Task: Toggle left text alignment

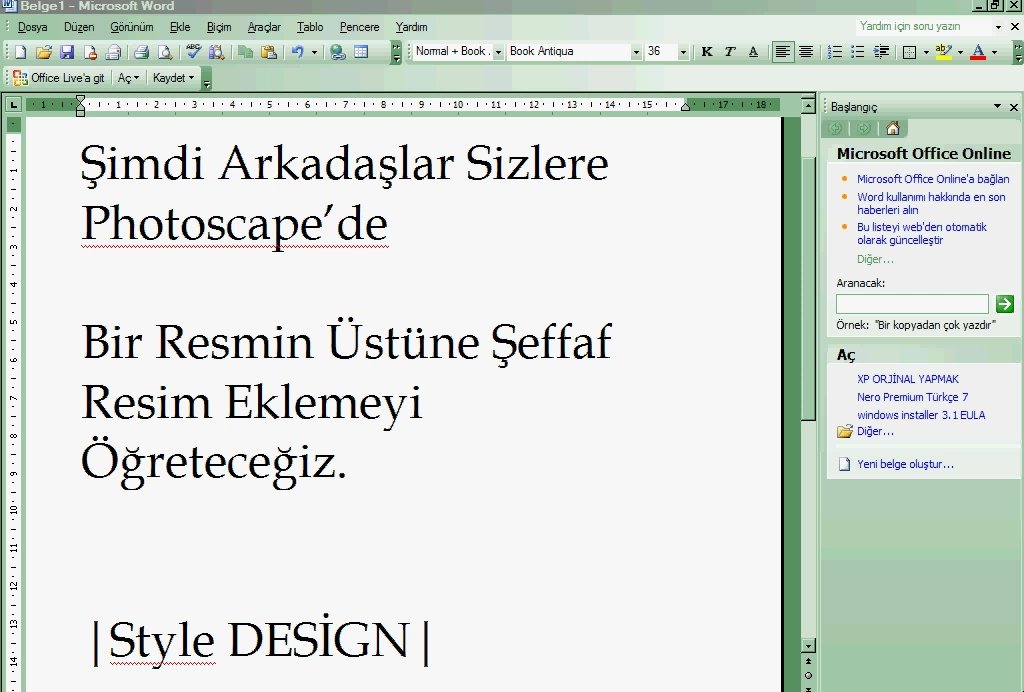Action: point(782,52)
